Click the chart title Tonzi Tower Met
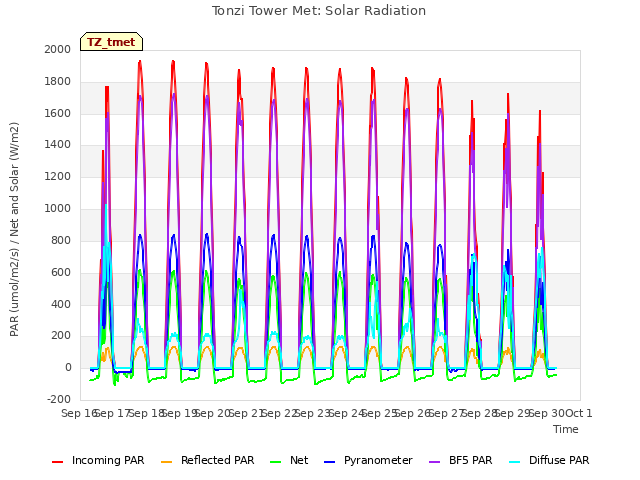 [318, 11]
